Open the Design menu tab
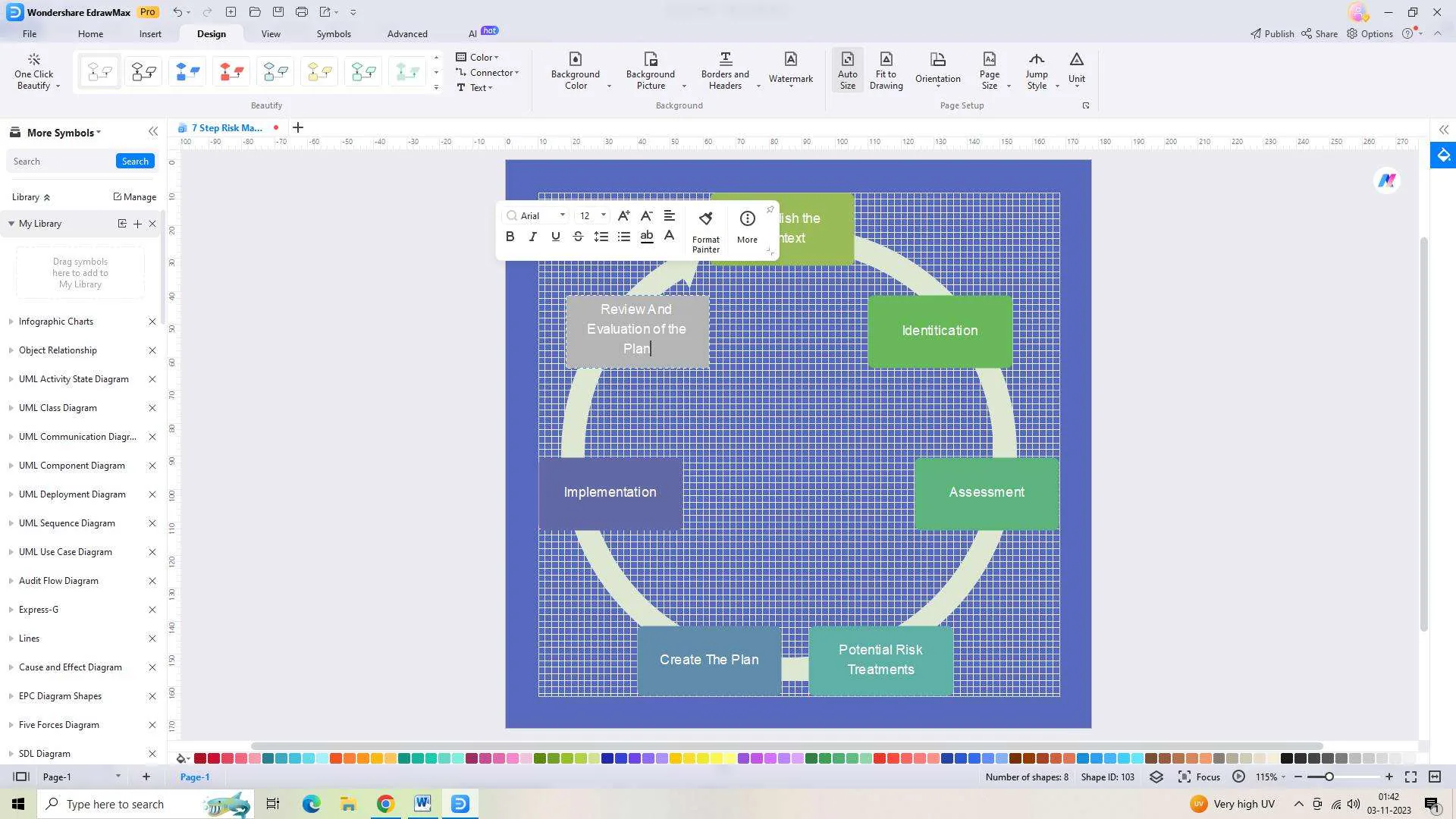Image resolution: width=1456 pixels, height=819 pixels. (211, 33)
